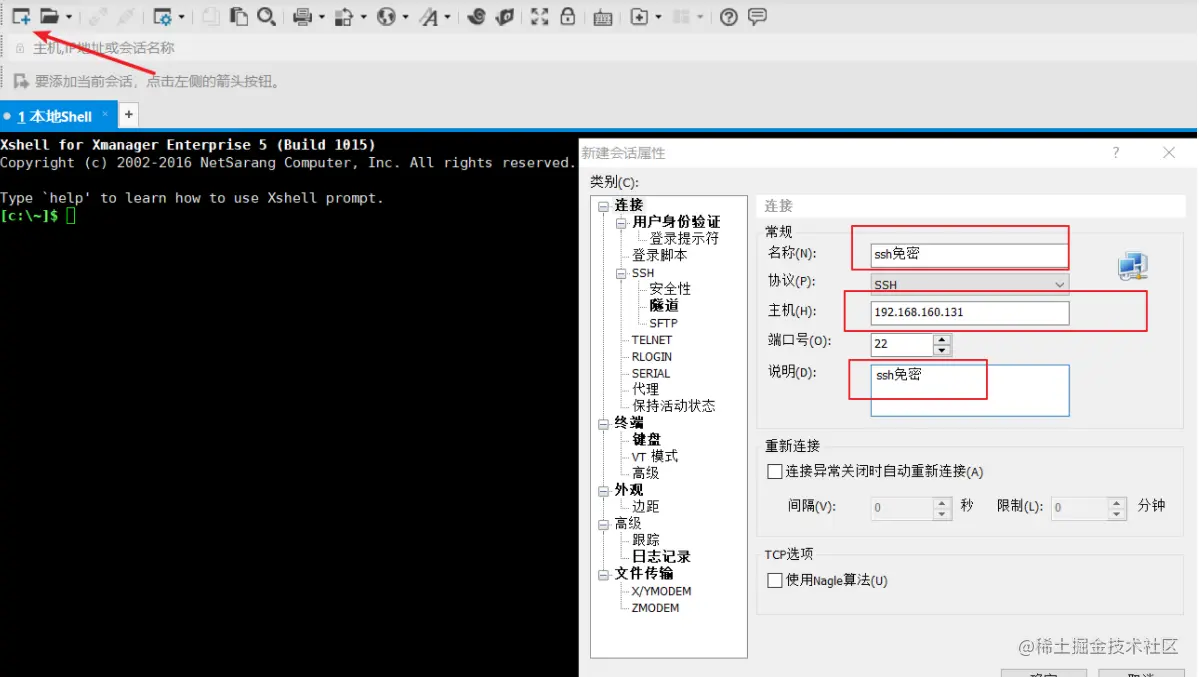Screen dimensions: 1199x677
Task: Select 跟踪 under 高级
Action: point(645,540)
